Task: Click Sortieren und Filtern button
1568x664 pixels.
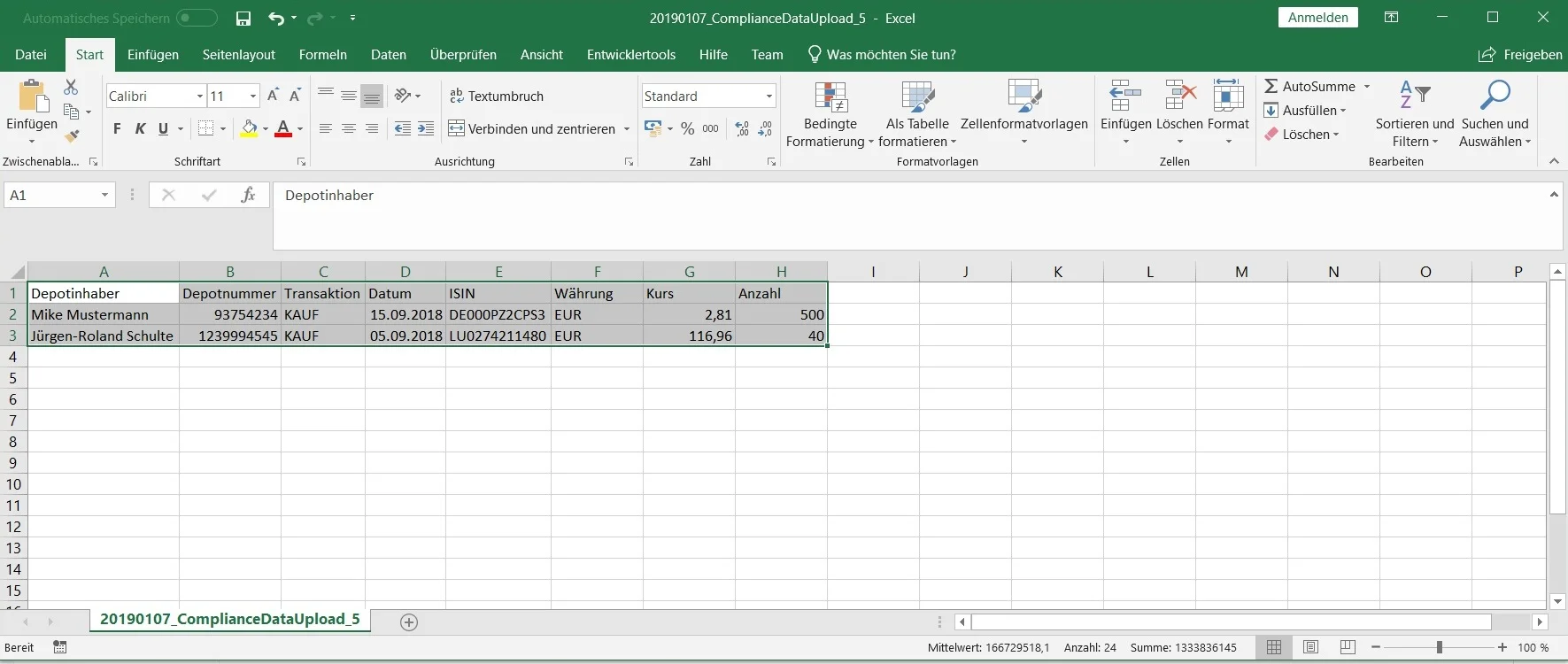Action: click(x=1415, y=113)
